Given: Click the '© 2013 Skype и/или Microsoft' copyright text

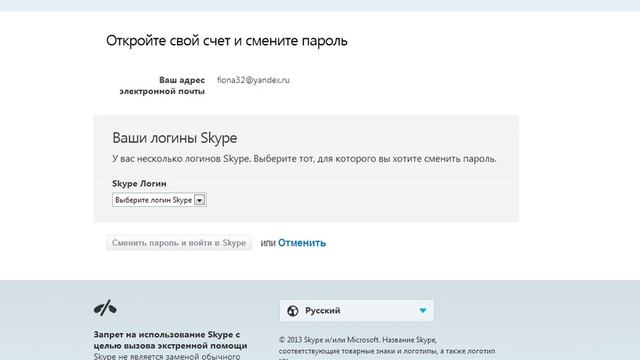Looking at the screenshot, I should point(329,340).
